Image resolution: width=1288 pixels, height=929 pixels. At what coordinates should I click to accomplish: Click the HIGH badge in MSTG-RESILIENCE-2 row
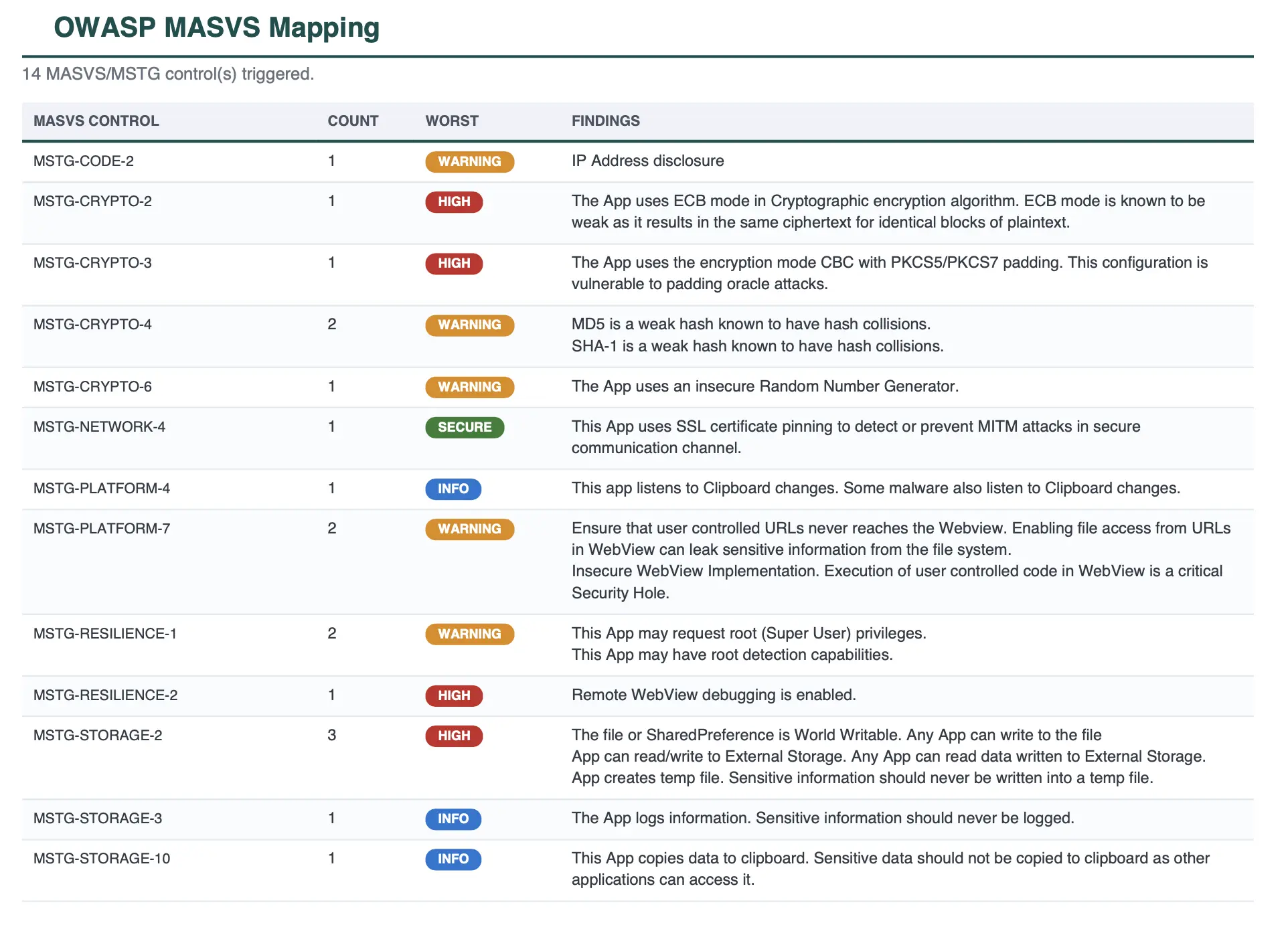(x=454, y=695)
